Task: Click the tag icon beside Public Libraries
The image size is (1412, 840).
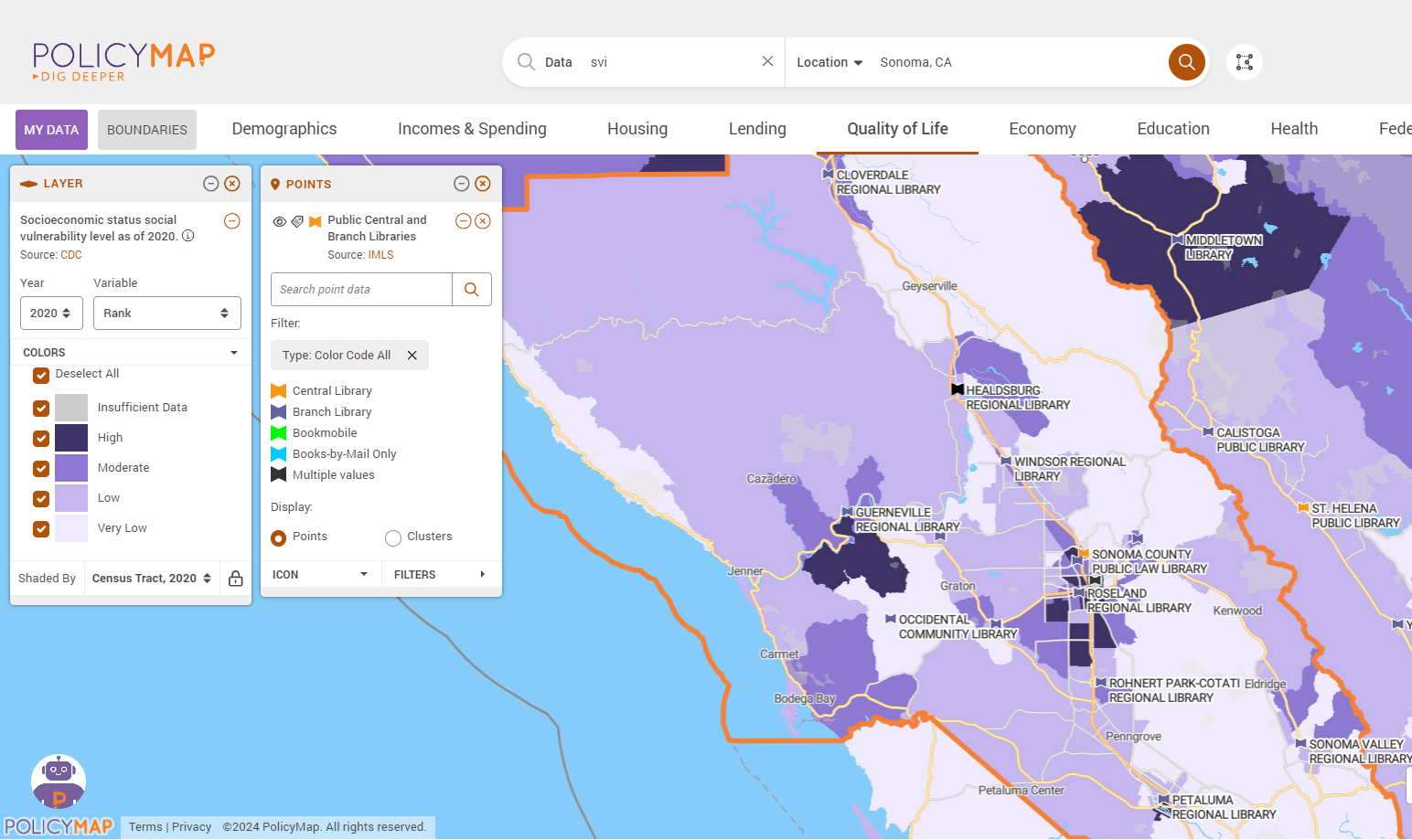Action: point(297,221)
